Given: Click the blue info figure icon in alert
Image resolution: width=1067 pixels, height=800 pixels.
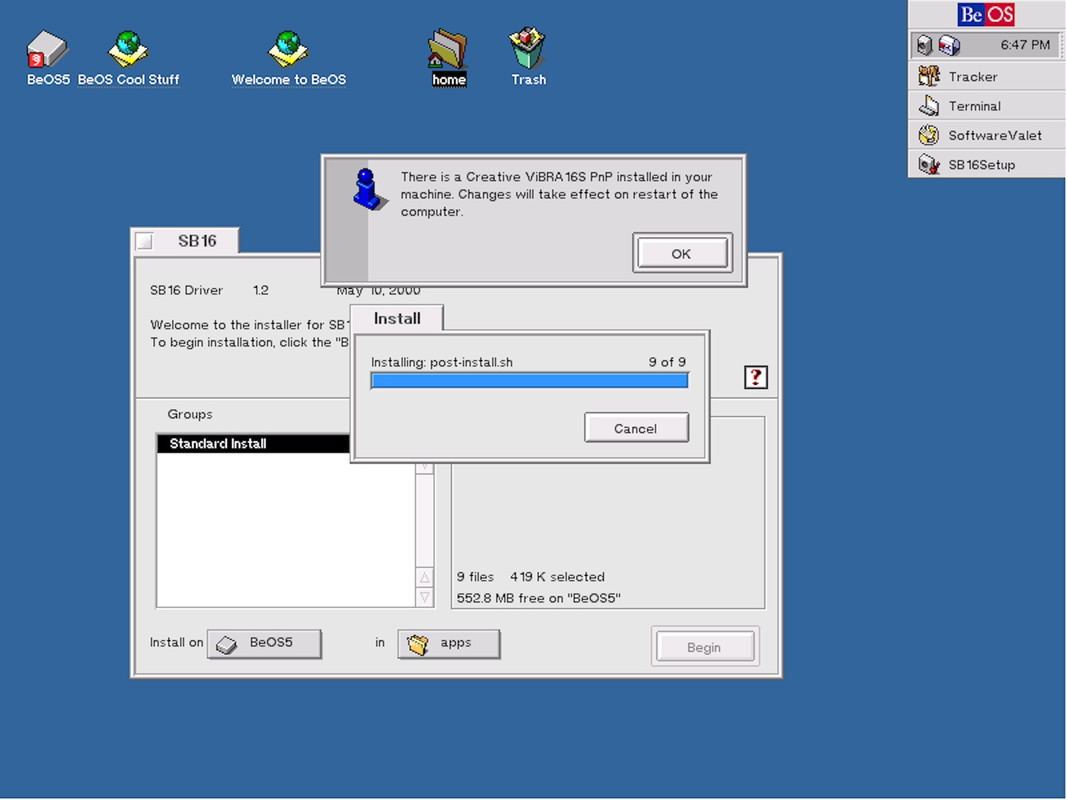Looking at the screenshot, I should coord(368,189).
